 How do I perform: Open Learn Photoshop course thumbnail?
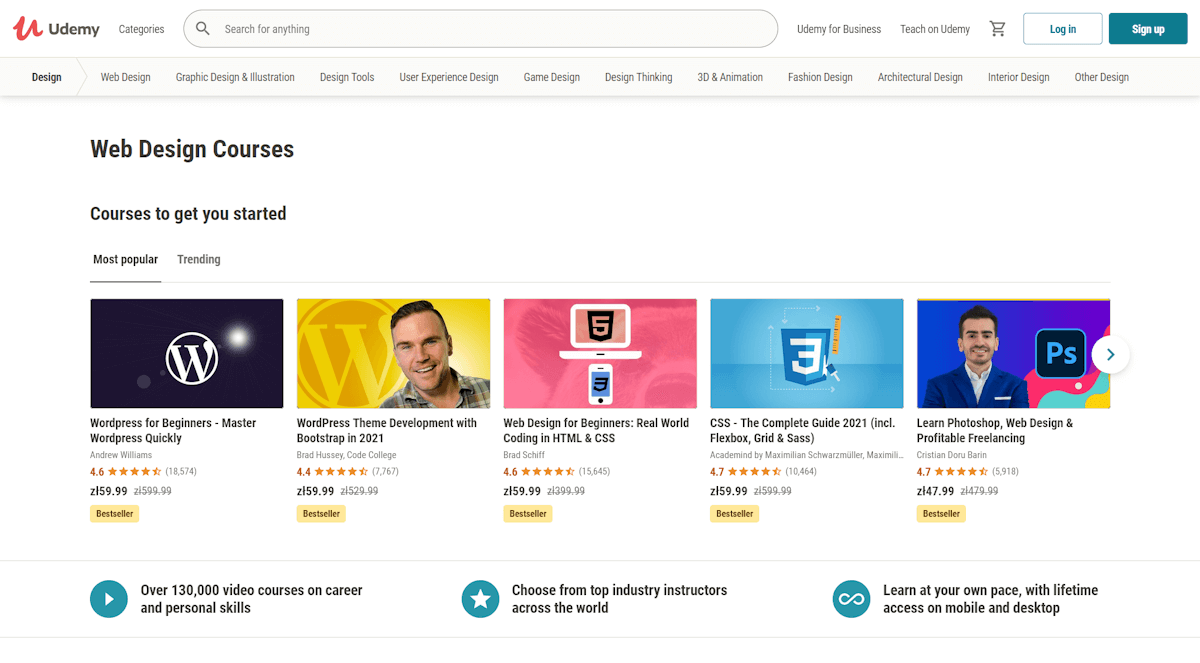(1013, 353)
